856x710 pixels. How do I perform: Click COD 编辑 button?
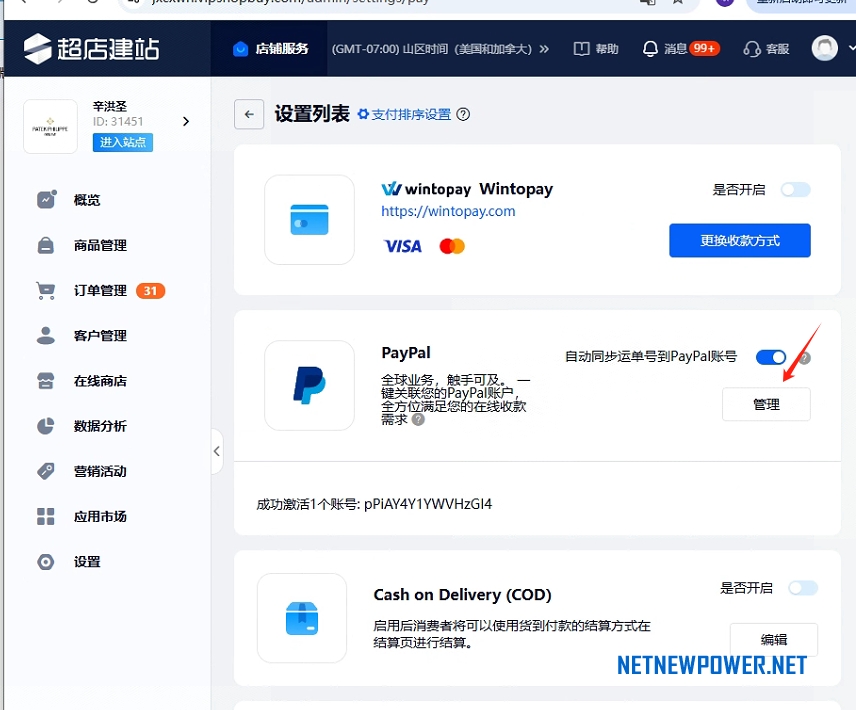774,640
